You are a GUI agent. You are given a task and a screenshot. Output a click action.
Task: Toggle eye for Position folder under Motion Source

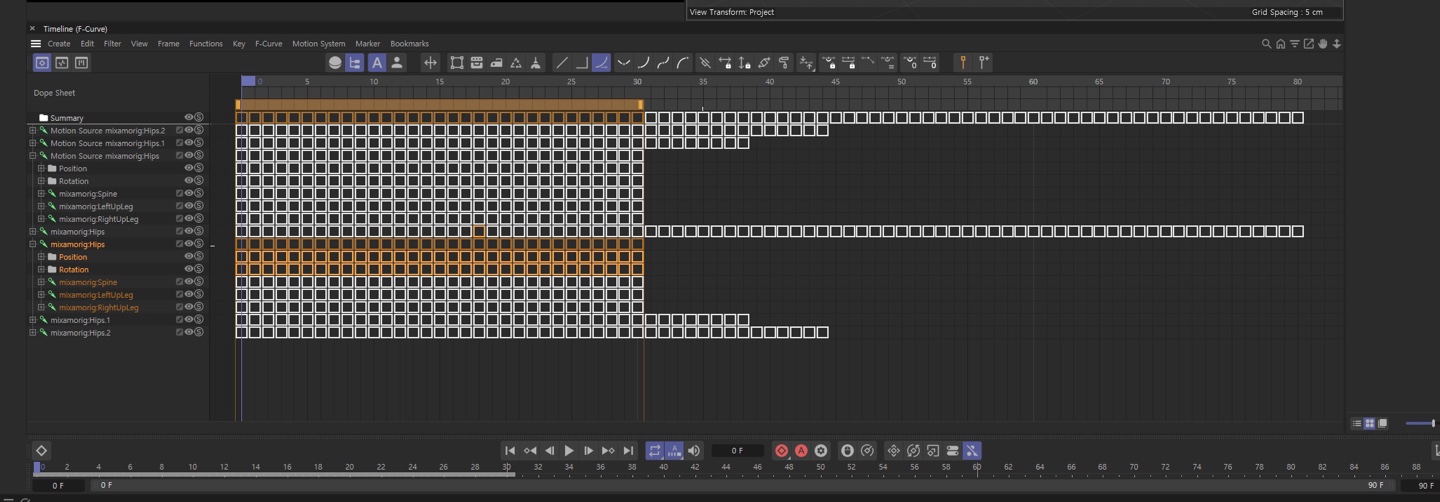pos(188,169)
